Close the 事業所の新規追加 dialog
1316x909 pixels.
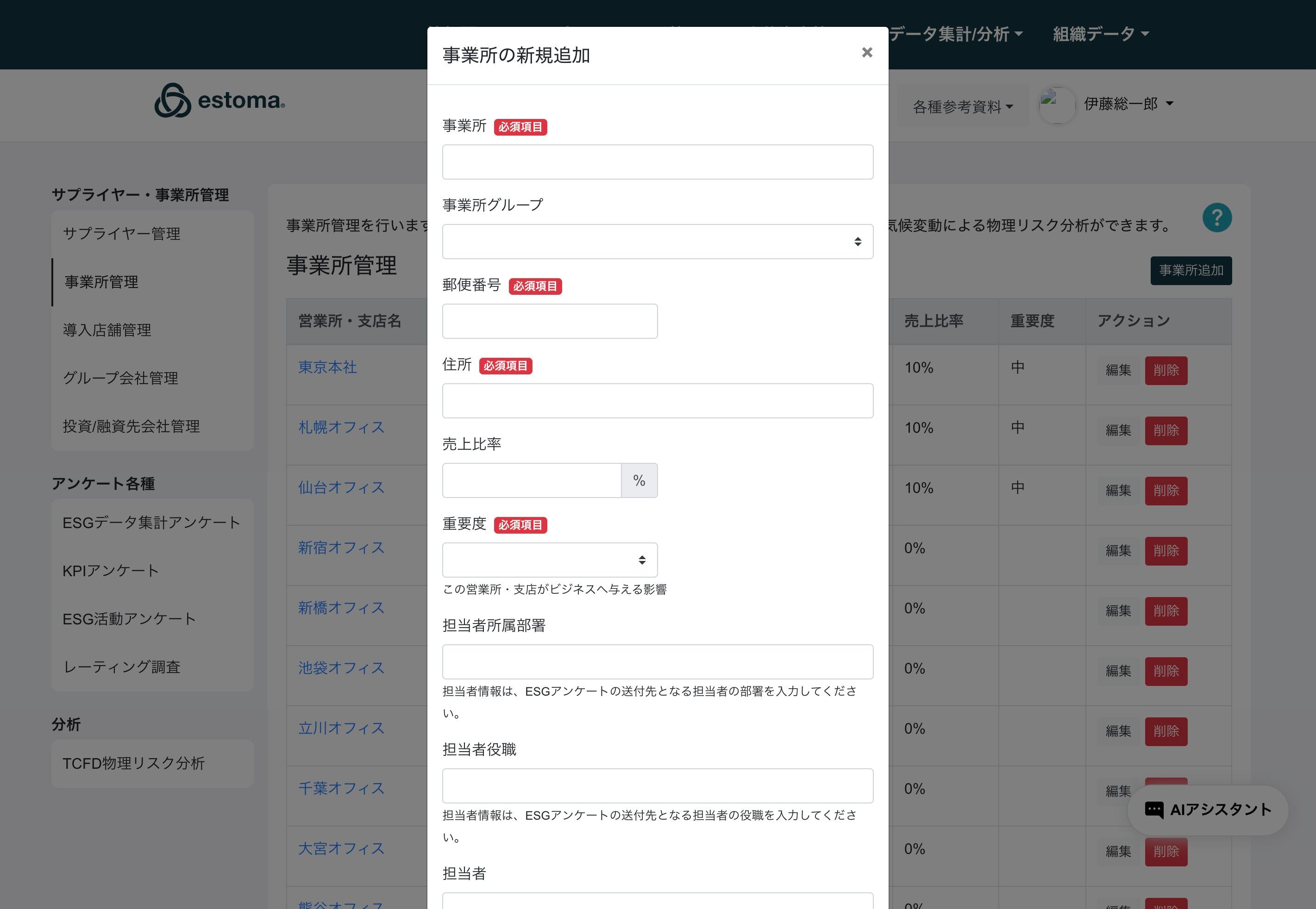click(x=866, y=52)
